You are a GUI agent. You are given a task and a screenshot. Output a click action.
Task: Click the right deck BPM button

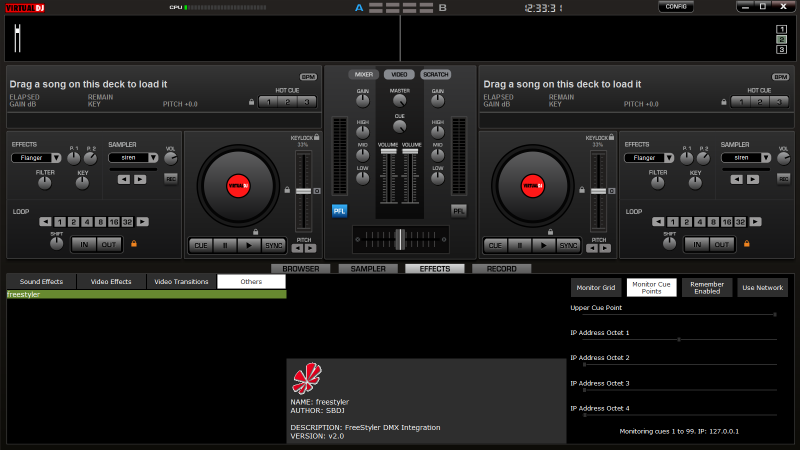pyautogui.click(x=781, y=77)
